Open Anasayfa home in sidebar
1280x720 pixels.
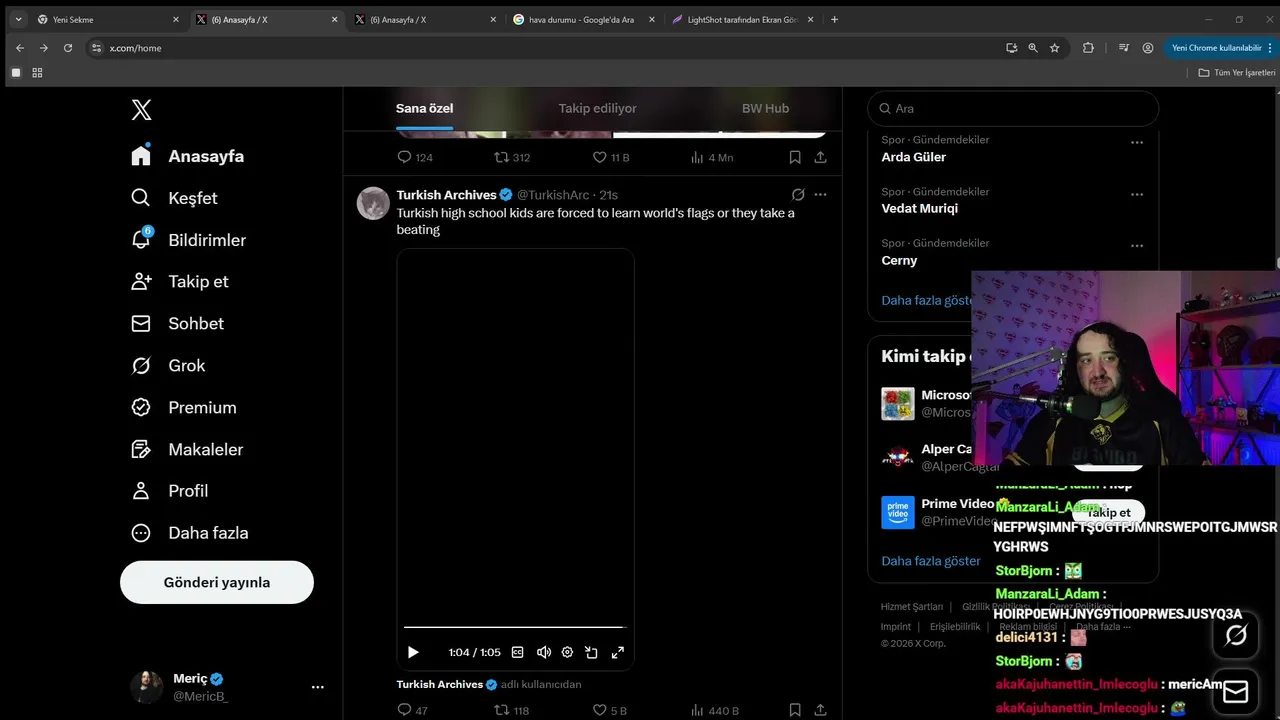188,156
